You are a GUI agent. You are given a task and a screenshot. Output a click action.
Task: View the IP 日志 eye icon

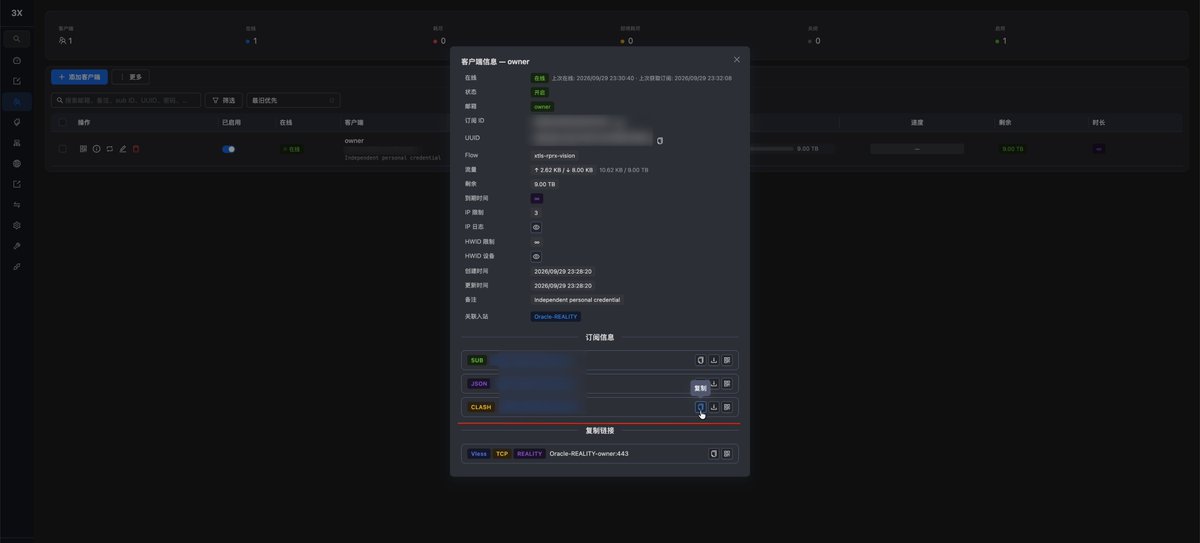coord(536,227)
